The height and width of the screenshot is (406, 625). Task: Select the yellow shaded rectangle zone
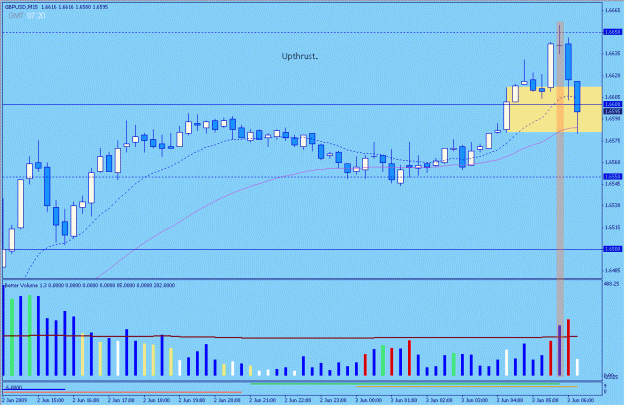[x=554, y=109]
